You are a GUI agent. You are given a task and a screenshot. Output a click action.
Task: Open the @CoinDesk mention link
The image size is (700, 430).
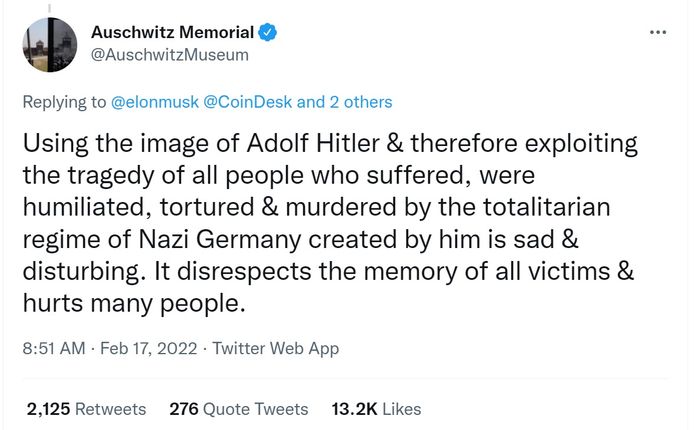tap(247, 102)
